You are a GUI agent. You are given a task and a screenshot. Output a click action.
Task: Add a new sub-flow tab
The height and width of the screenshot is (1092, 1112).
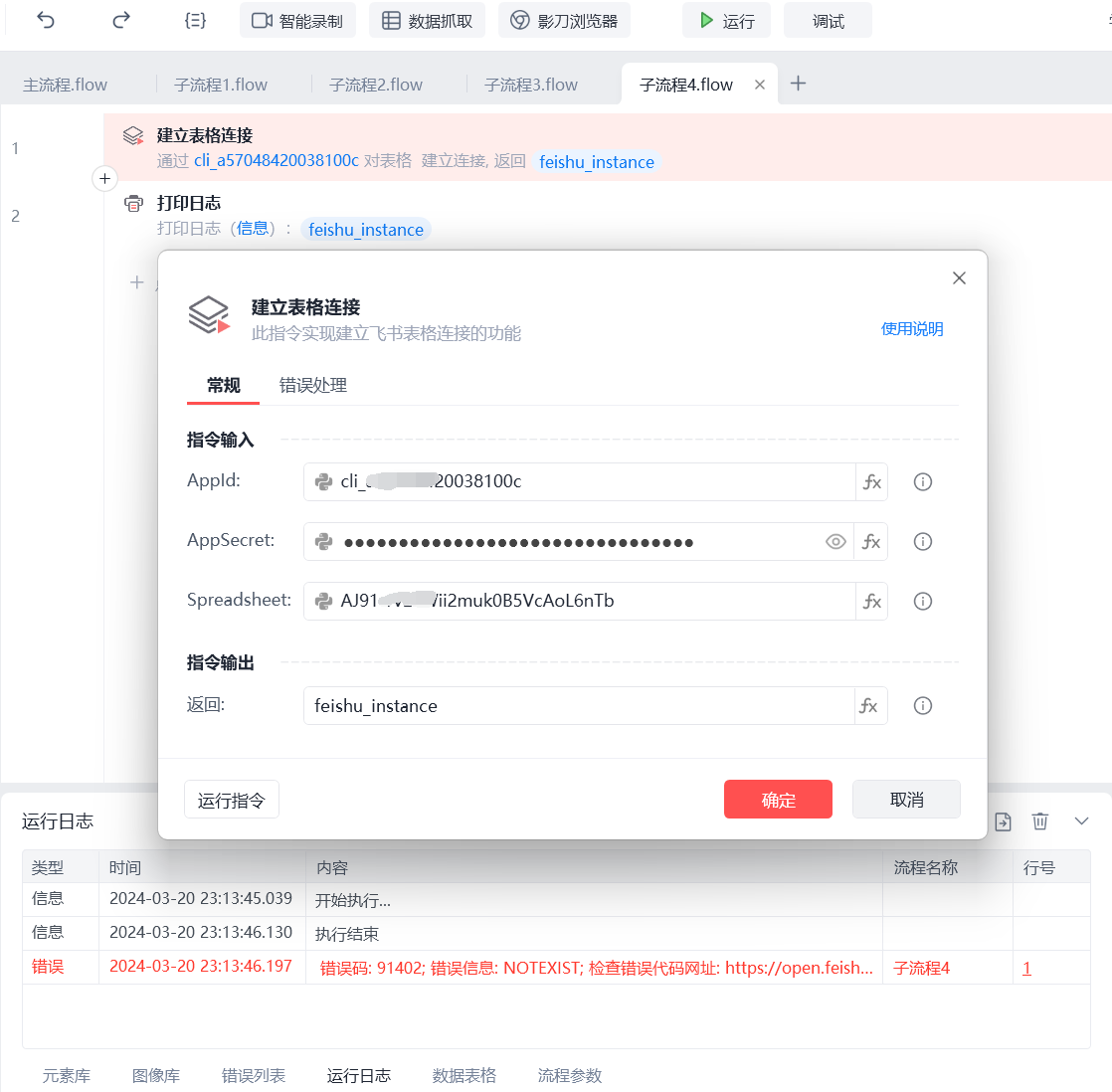[x=798, y=84]
